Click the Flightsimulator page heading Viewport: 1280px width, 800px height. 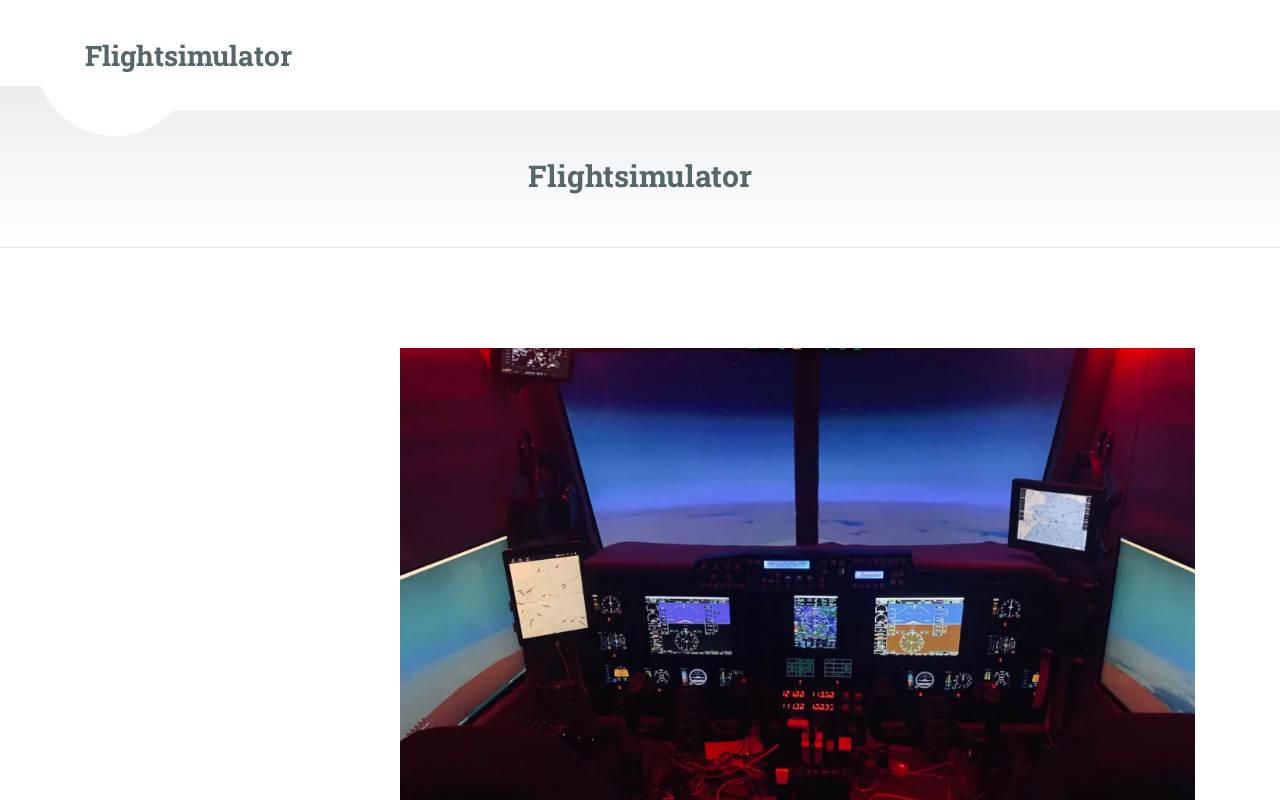pyautogui.click(x=640, y=176)
